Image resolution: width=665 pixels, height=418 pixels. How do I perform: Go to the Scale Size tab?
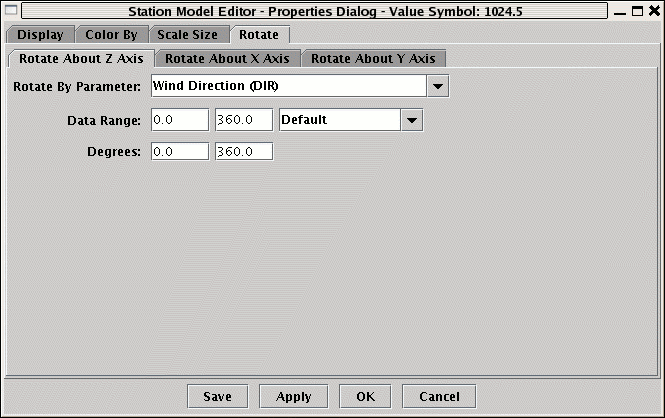pyautogui.click(x=187, y=35)
